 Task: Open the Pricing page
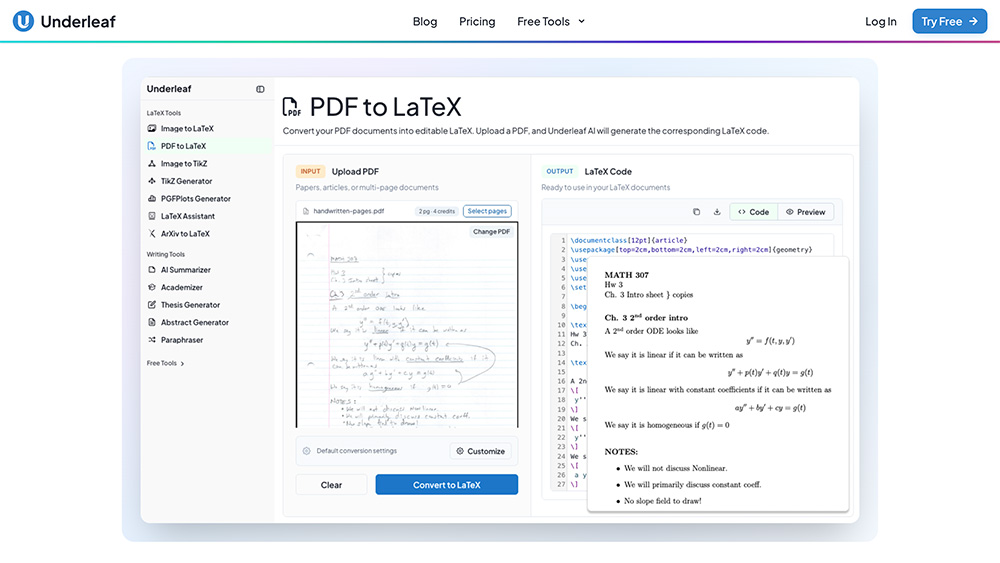477,22
